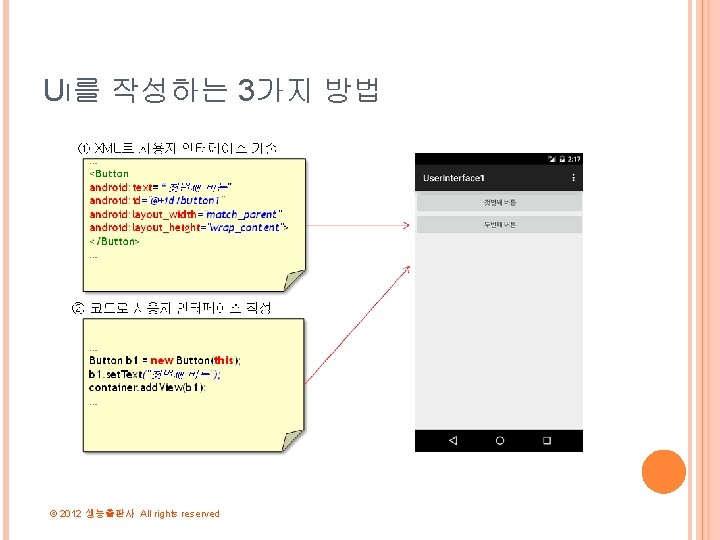Click the first button in the phone screen
The width and height of the screenshot is (720, 540).
coord(499,202)
